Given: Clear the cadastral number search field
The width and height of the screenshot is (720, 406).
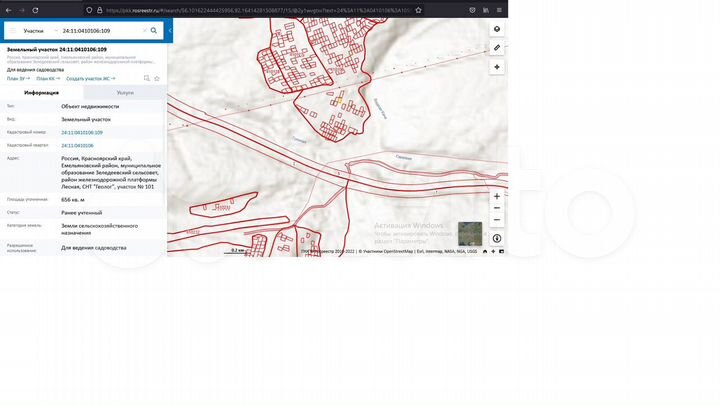Looking at the screenshot, I should tap(143, 31).
